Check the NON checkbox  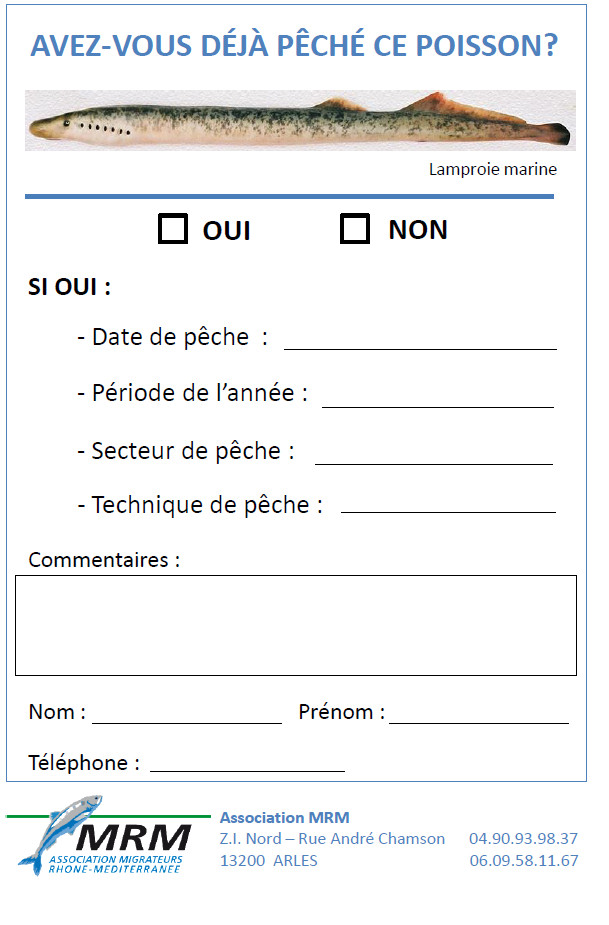pos(355,229)
